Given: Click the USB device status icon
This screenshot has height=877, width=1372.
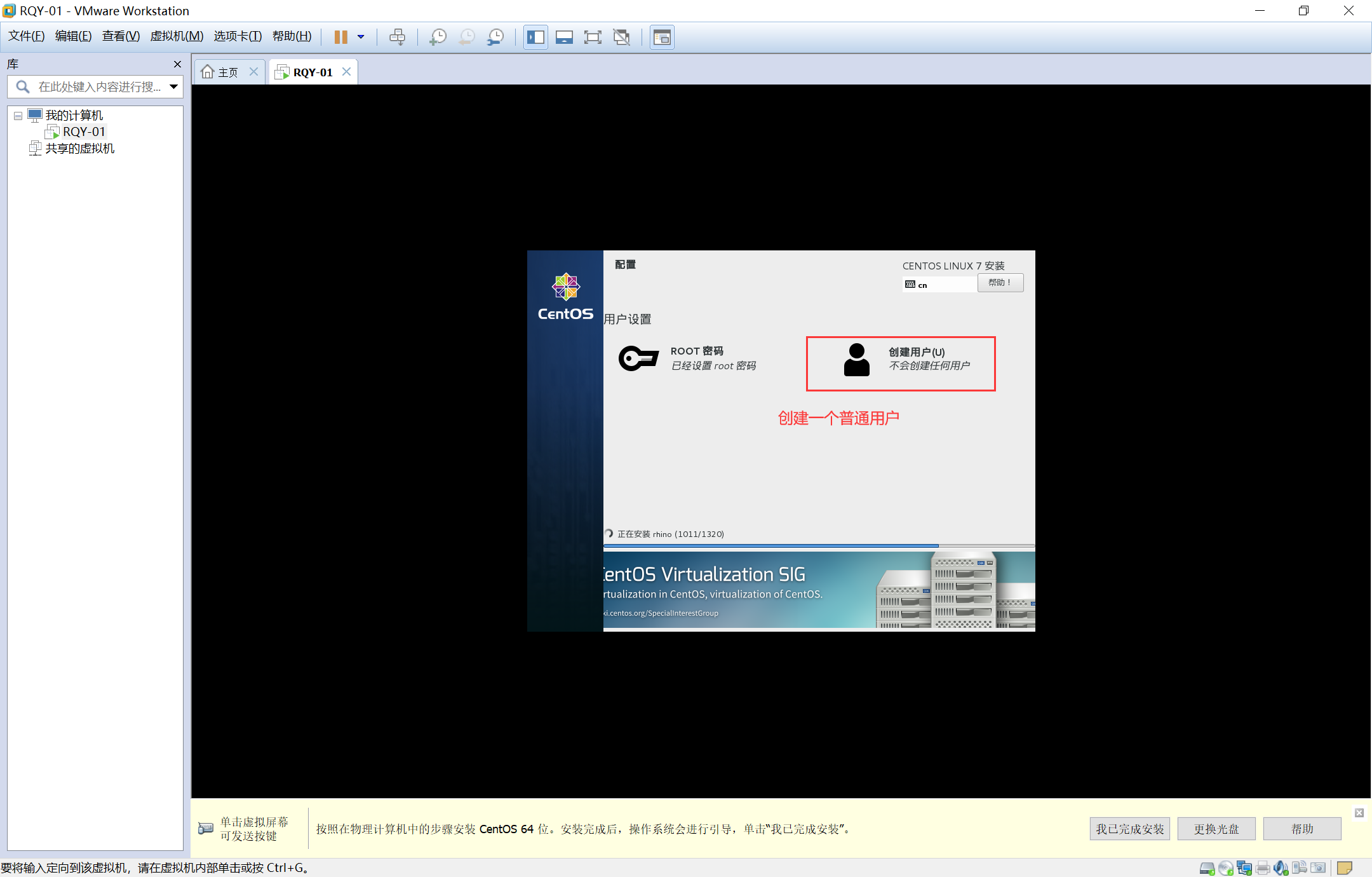Looking at the screenshot, I should pos(1300,867).
